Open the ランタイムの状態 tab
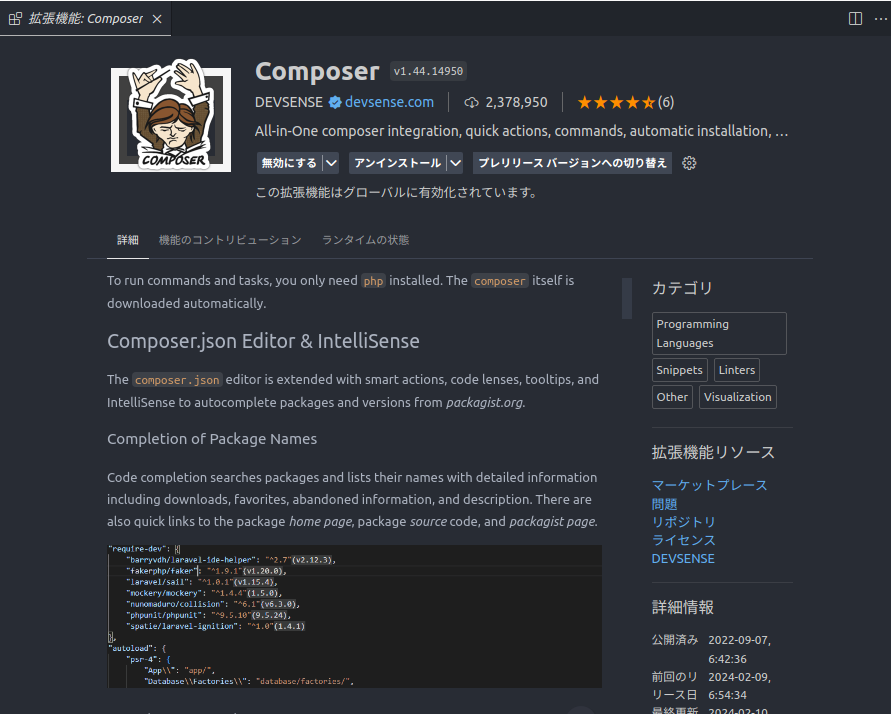 [x=365, y=240]
